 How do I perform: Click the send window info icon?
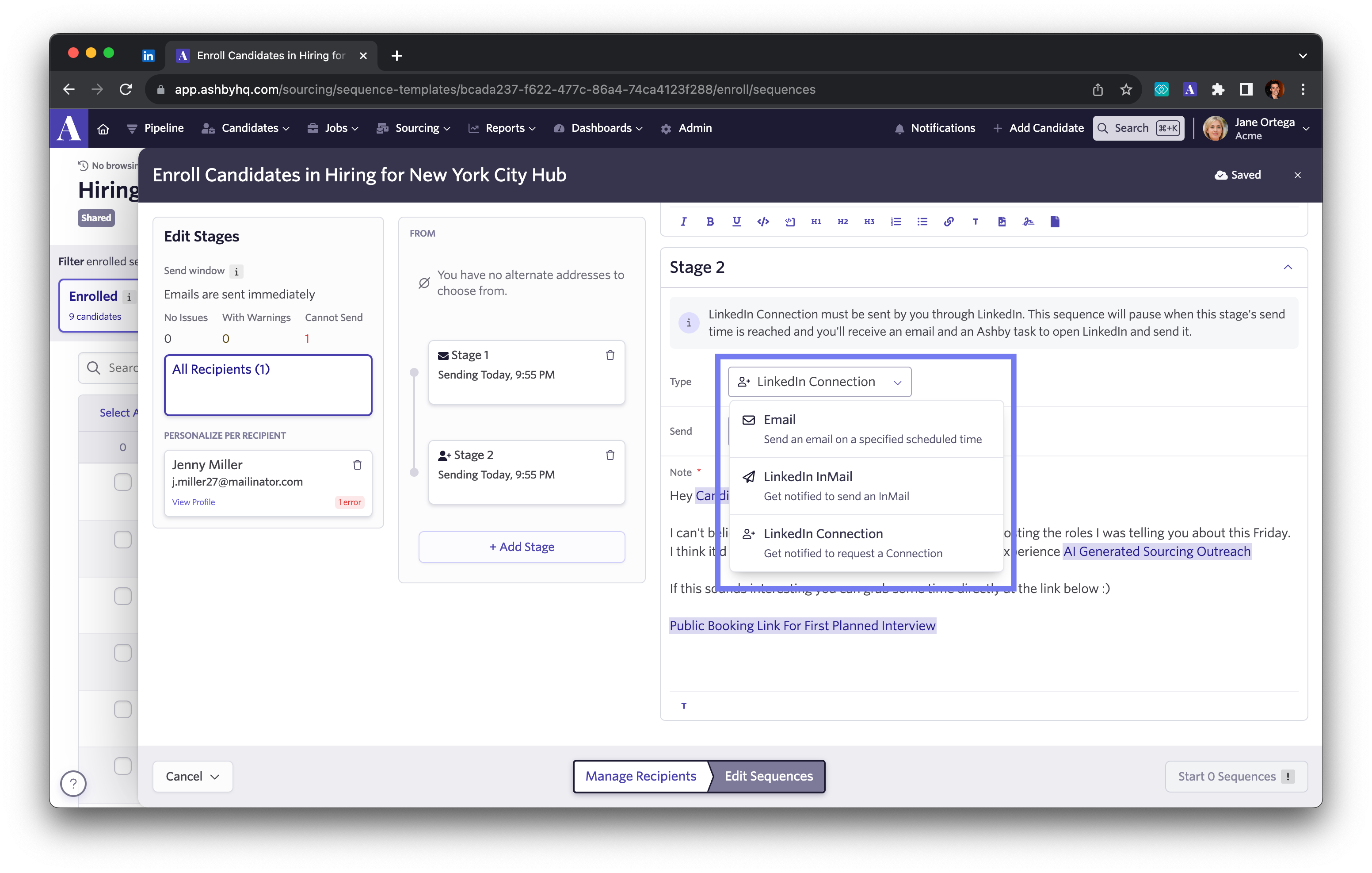(x=236, y=272)
